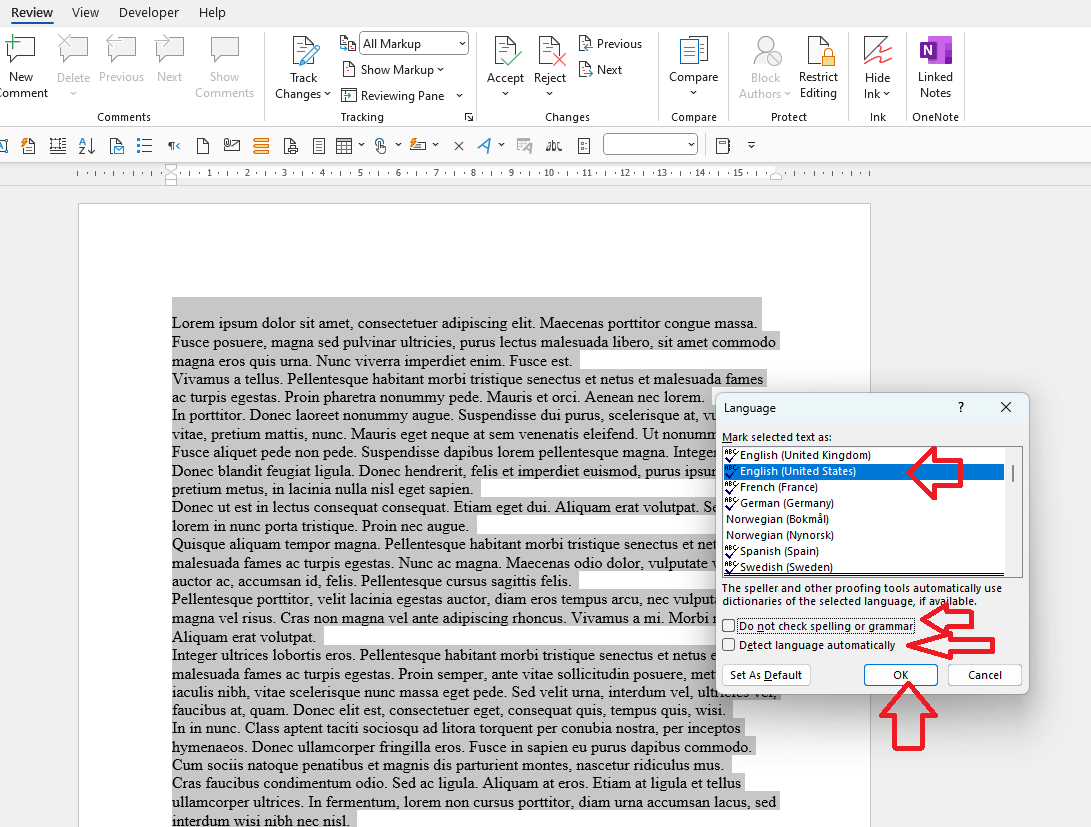Expand Track Changes dropdown arrow
1091x827 pixels.
click(x=327, y=93)
